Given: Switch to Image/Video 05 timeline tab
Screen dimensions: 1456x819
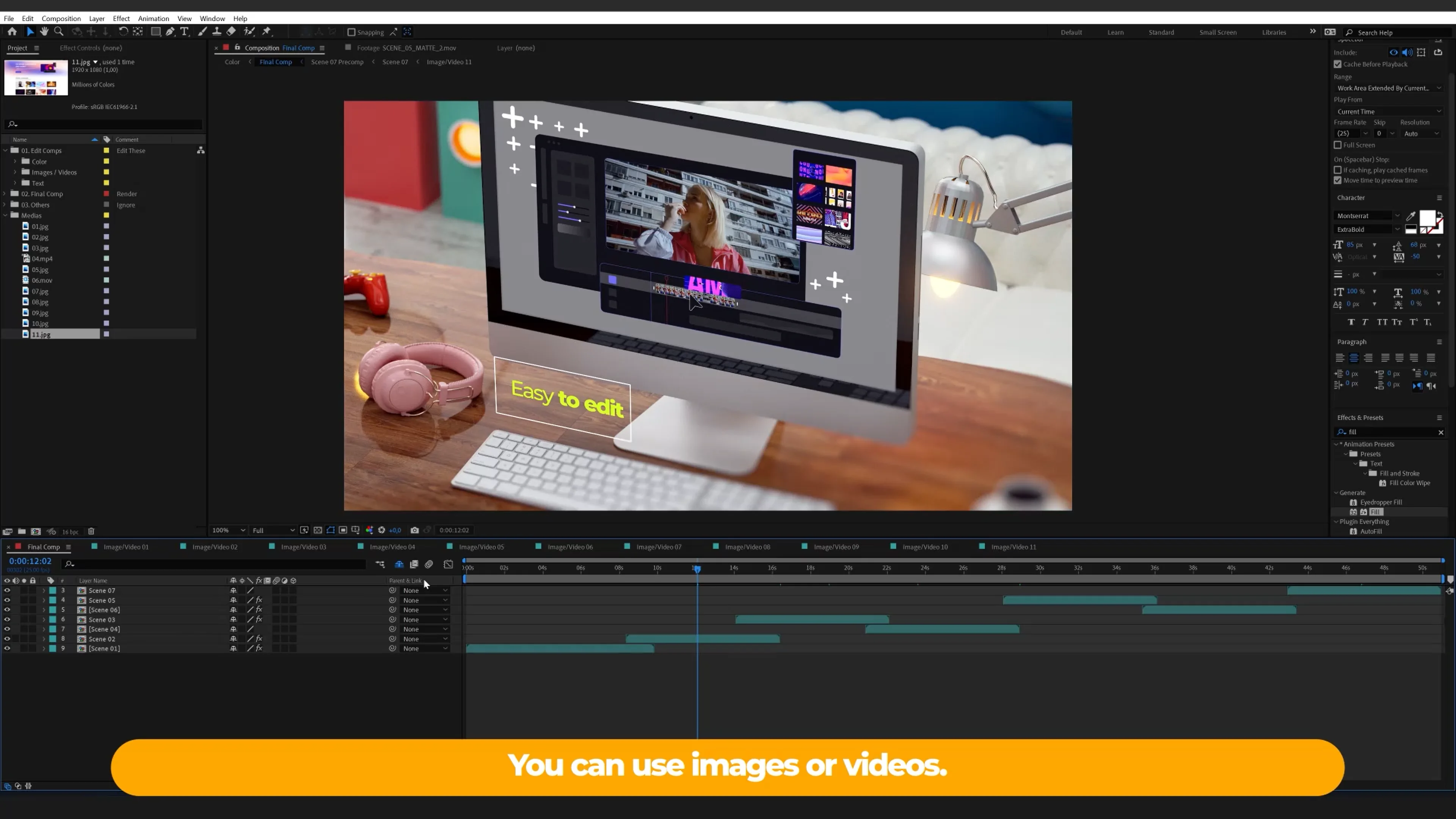Looking at the screenshot, I should tap(481, 546).
